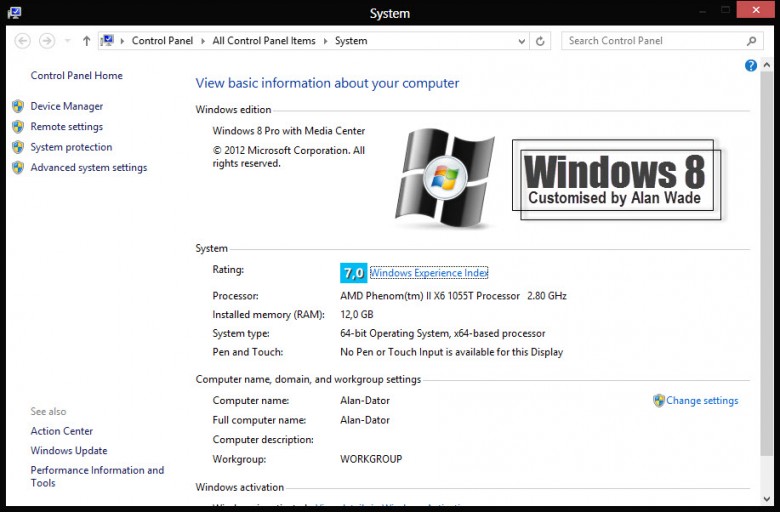Open Performance Information and Tools link
Screen dimensions: 780x512
coord(97,476)
